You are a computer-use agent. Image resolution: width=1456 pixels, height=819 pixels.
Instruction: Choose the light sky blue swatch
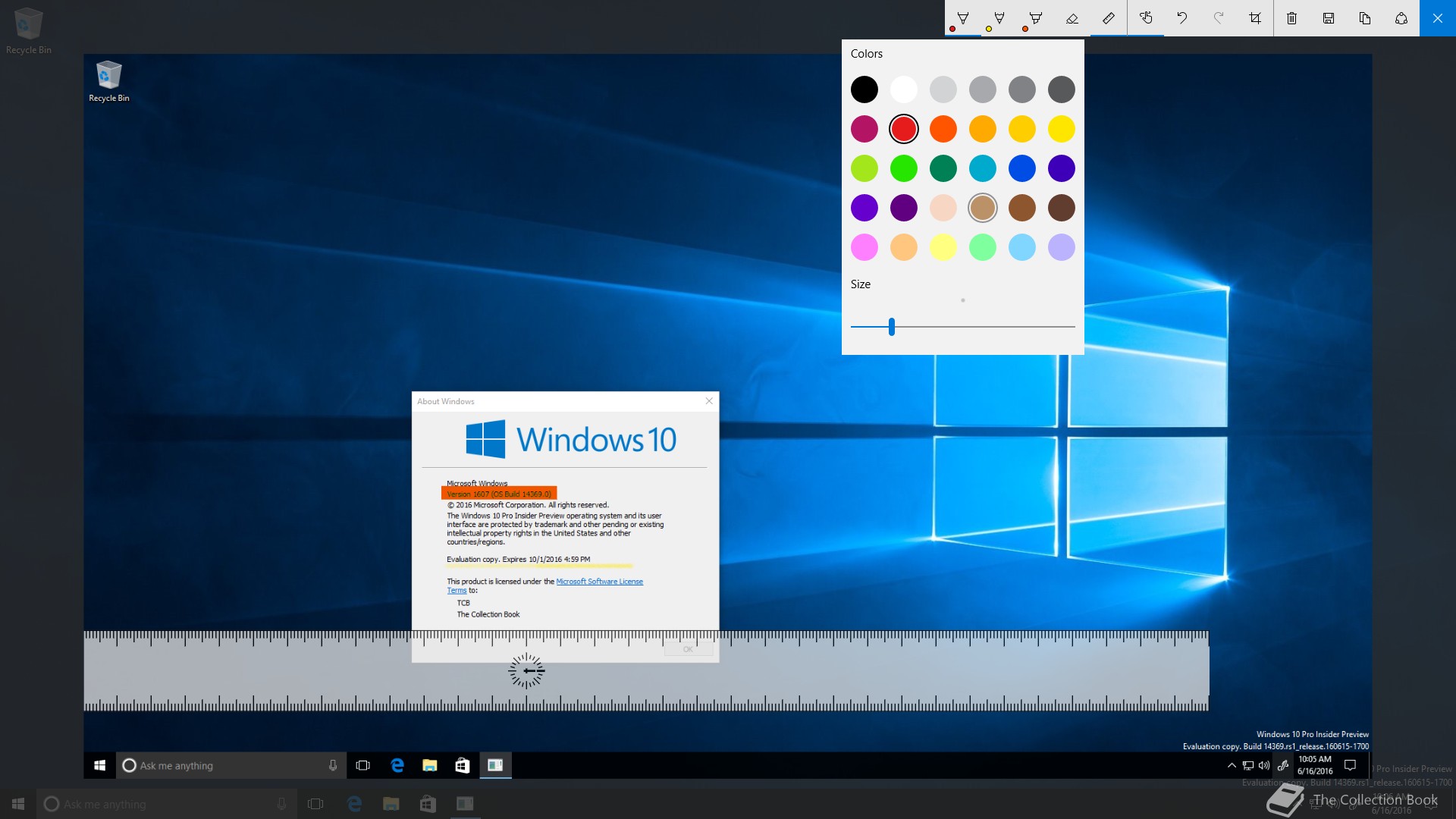[x=1022, y=247]
